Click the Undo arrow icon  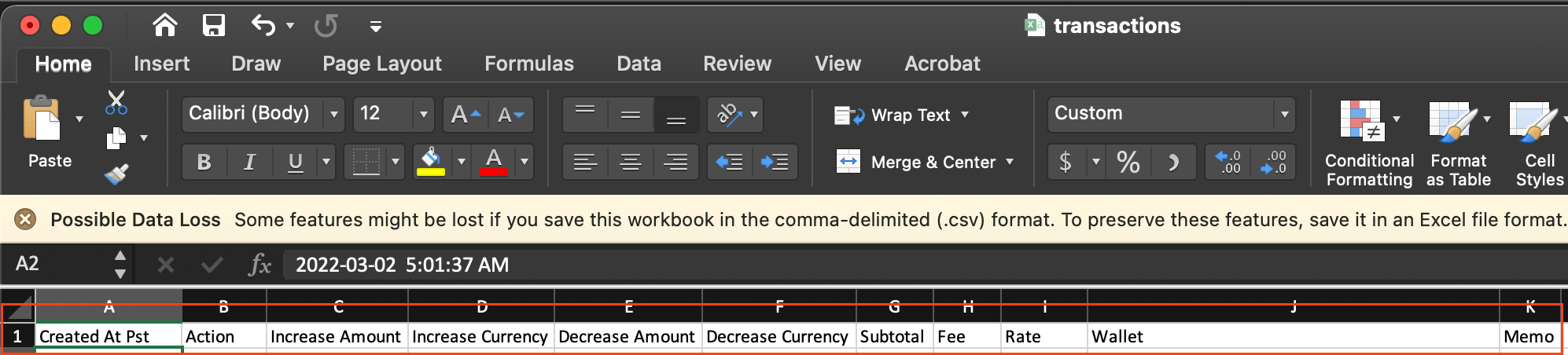tap(263, 26)
